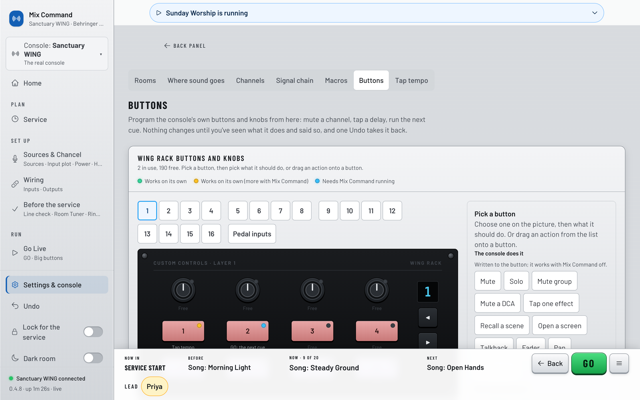Open Before the service checks
This screenshot has width=640, height=400.
coord(57,209)
